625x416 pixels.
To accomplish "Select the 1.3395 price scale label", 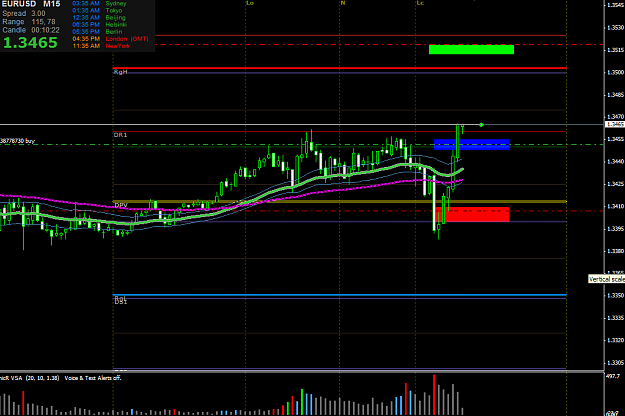I will click(616, 229).
